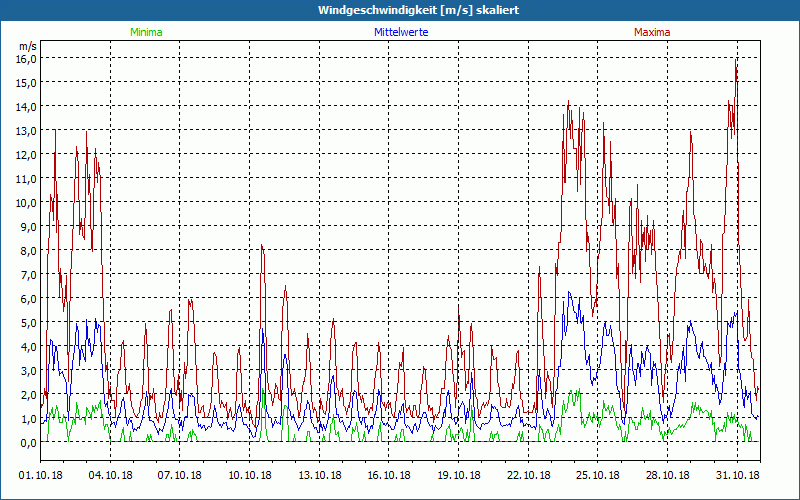Click the 9,0 y-axis value
This screenshot has width=800, height=500.
(x=30, y=226)
